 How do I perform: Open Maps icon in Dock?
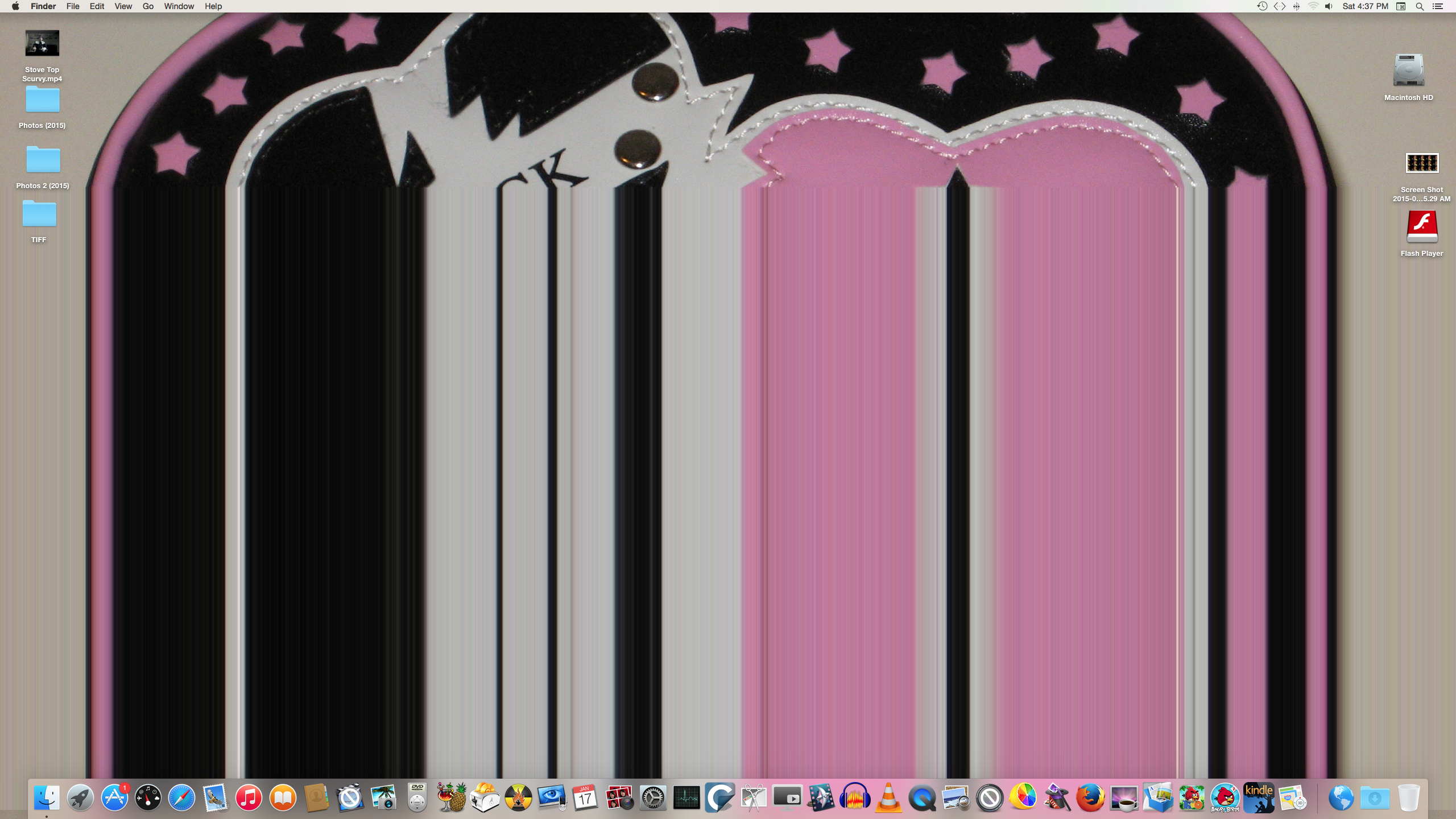click(x=1293, y=797)
